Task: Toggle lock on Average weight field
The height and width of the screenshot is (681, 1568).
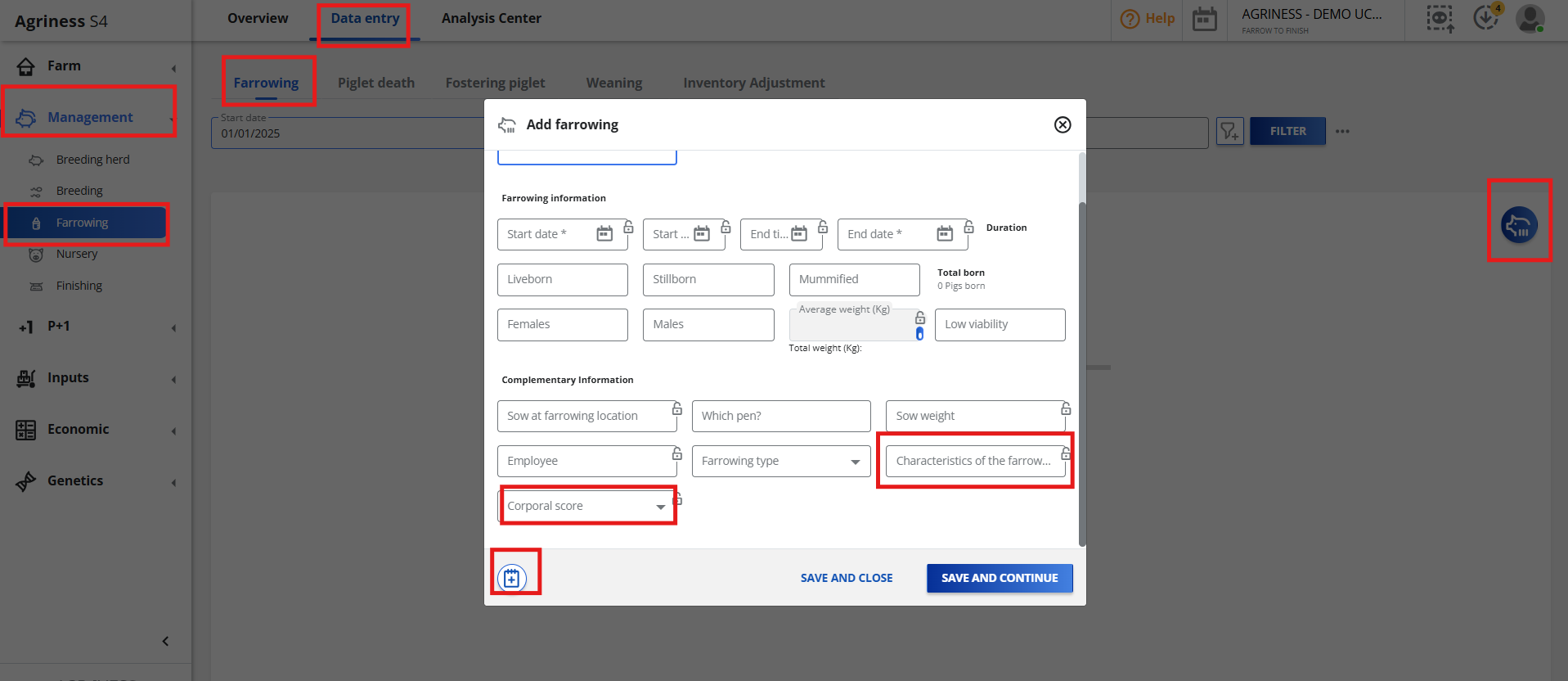Action: [920, 318]
